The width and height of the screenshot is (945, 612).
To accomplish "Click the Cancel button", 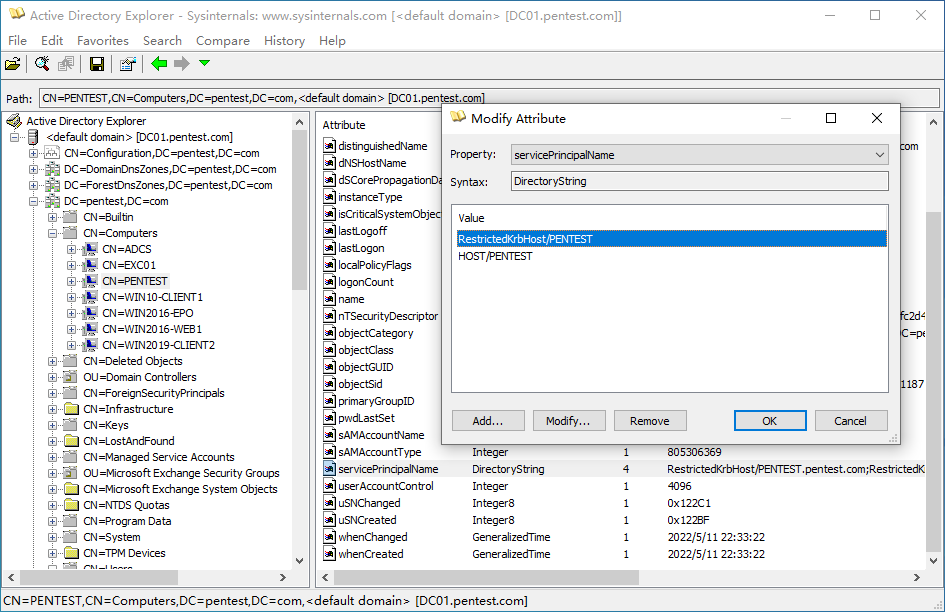I will [850, 421].
